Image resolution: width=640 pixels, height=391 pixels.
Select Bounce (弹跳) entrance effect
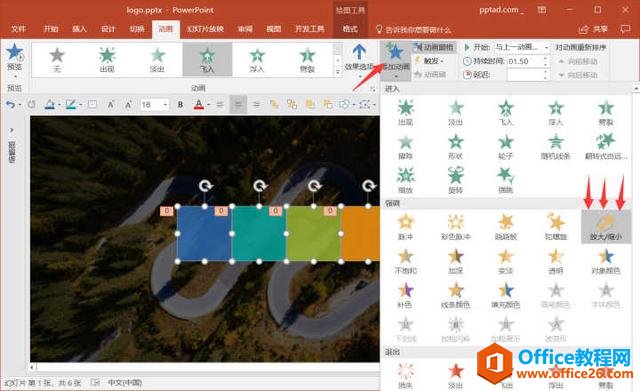tap(506, 180)
